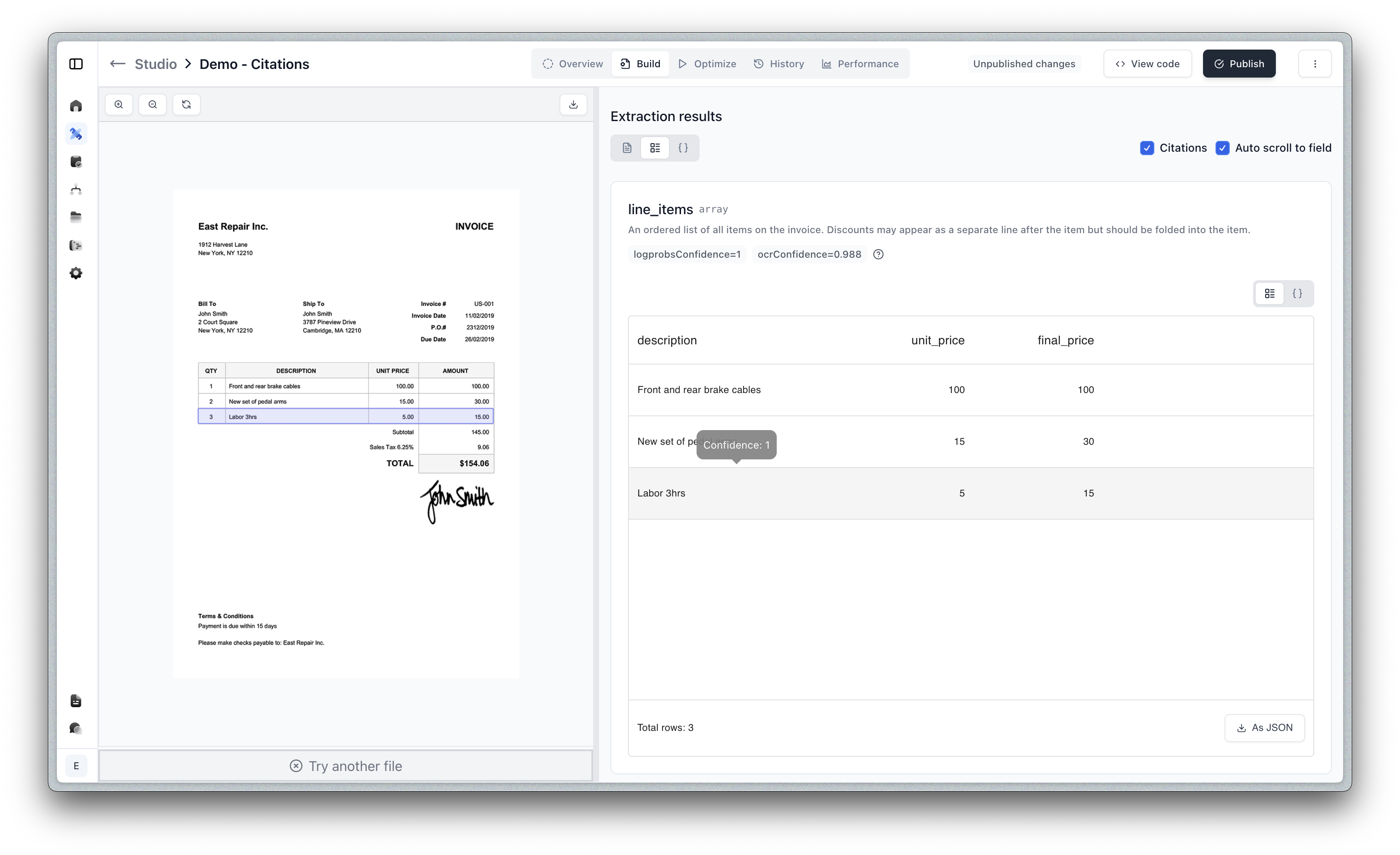The image size is (1400, 855).
Task: Open the settings gear in sidebar
Action: click(76, 273)
